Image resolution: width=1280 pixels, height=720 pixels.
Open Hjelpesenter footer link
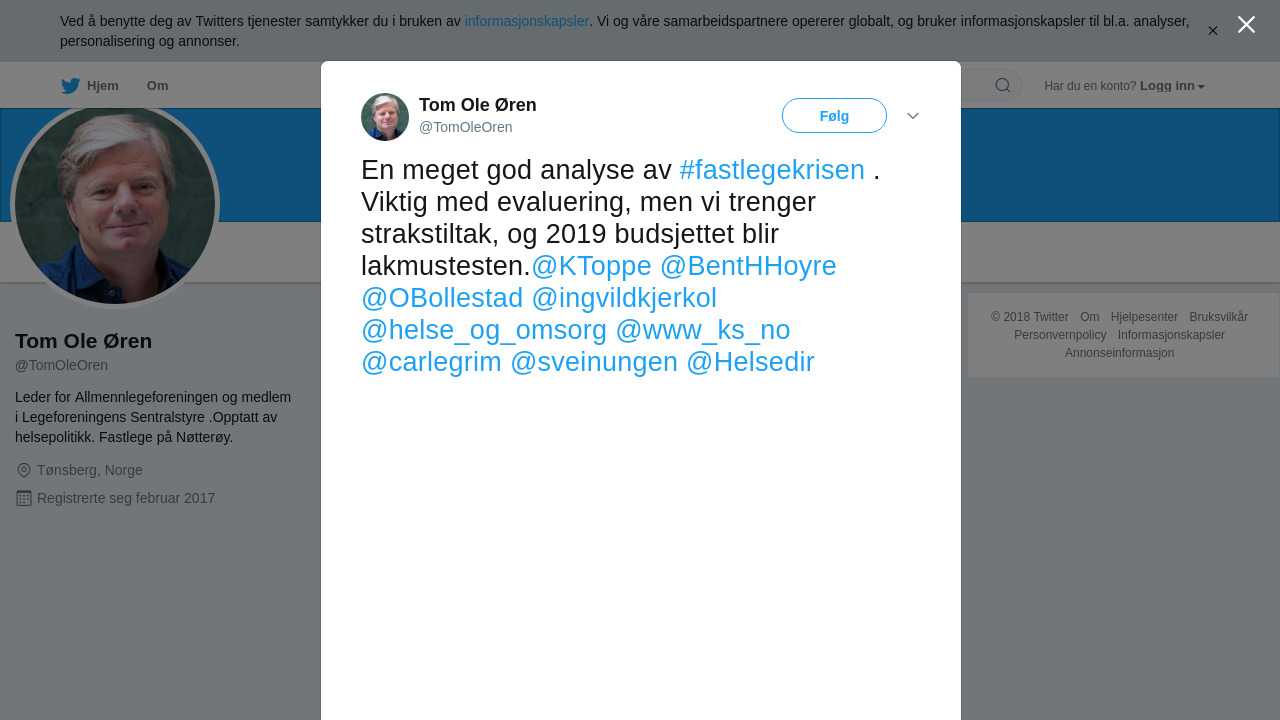(1144, 317)
